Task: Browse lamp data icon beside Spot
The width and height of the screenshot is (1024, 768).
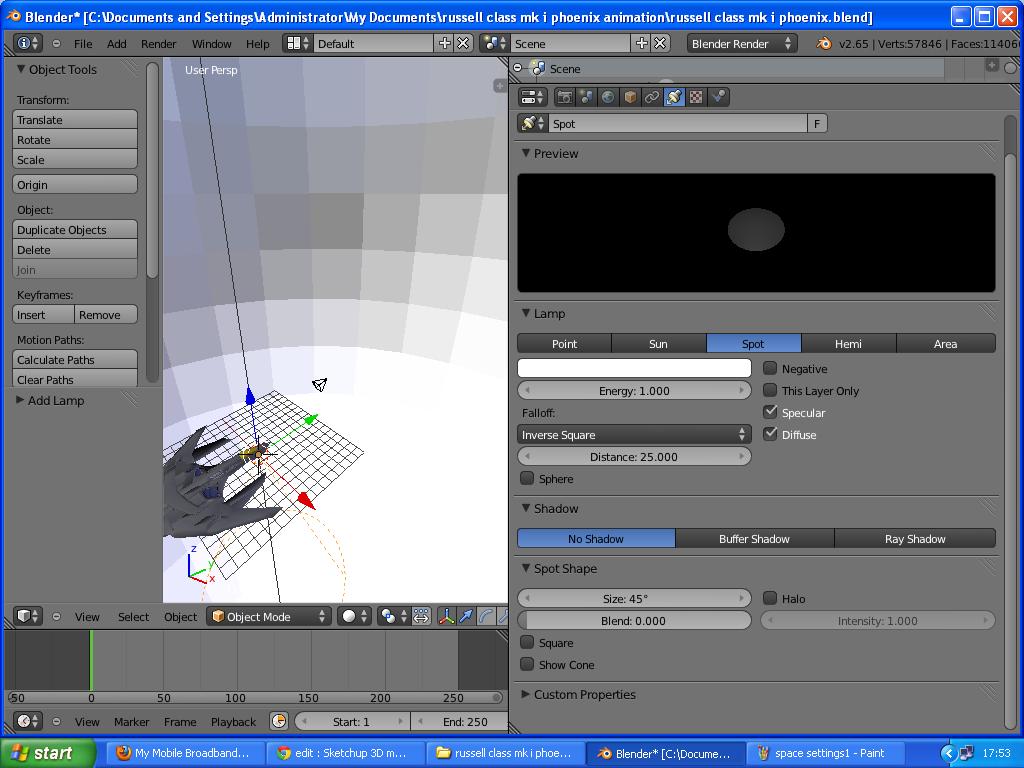Action: tap(532, 123)
